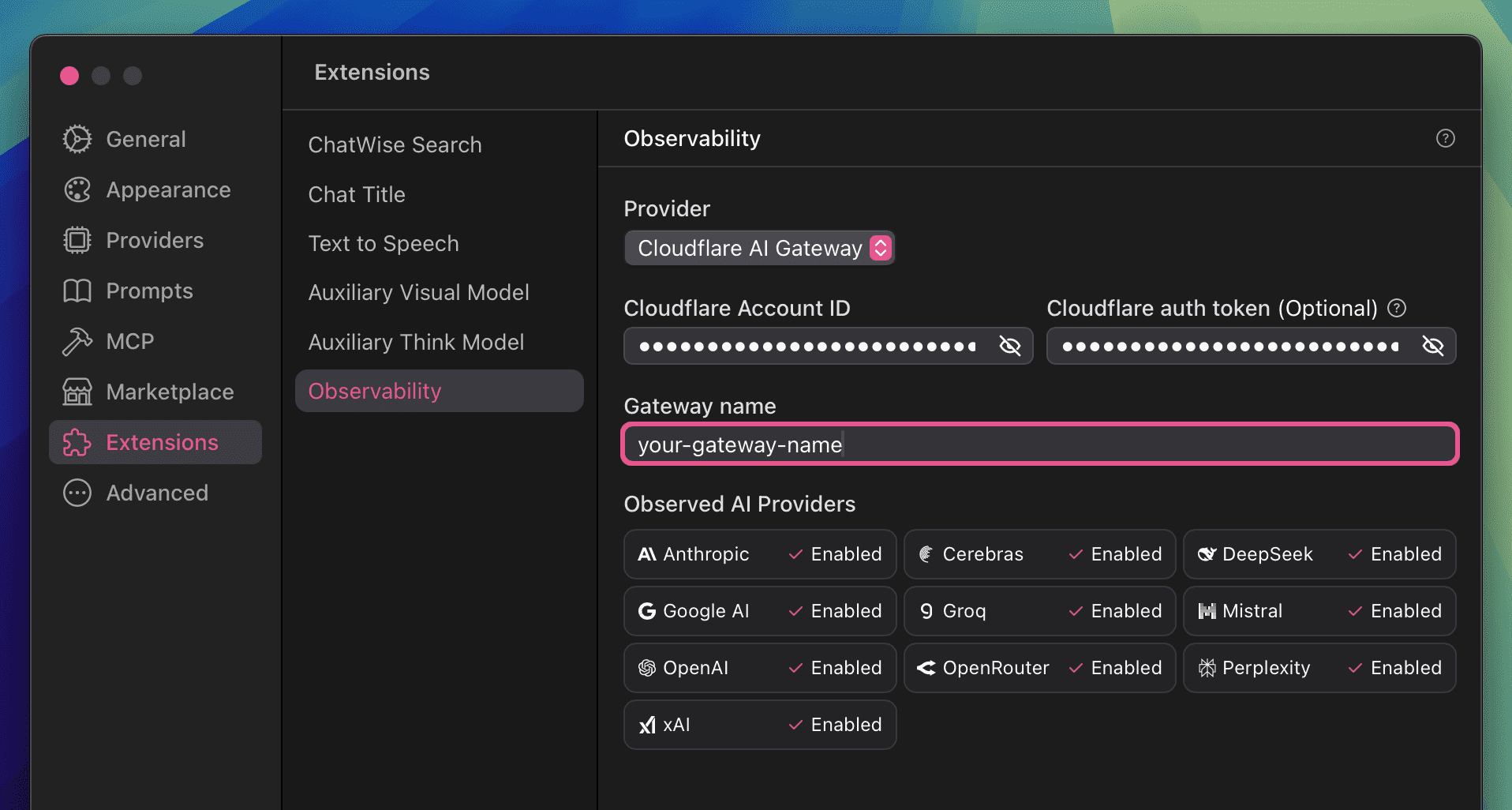Open Marketplace settings section
Viewport: 1512px width, 810px height.
[x=155, y=392]
